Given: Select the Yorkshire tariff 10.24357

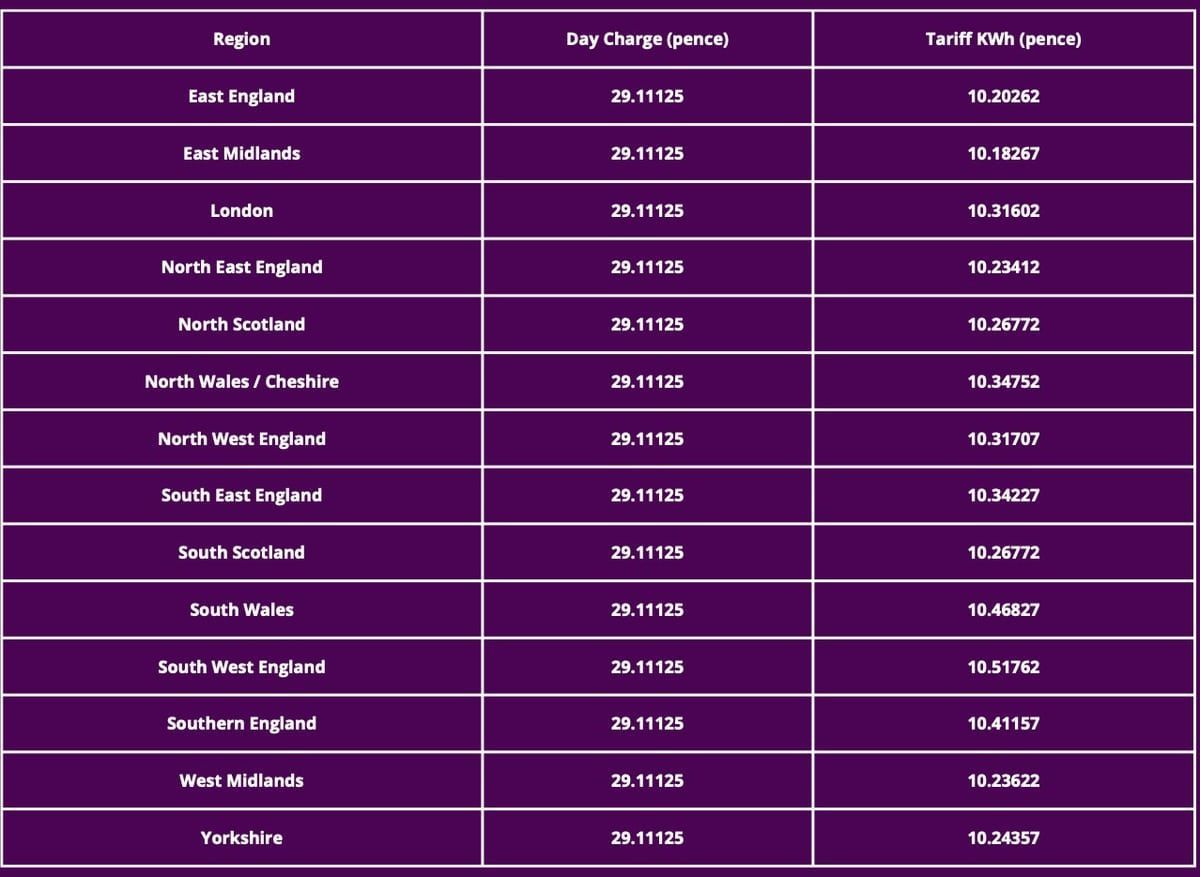Looking at the screenshot, I should tap(1003, 838).
